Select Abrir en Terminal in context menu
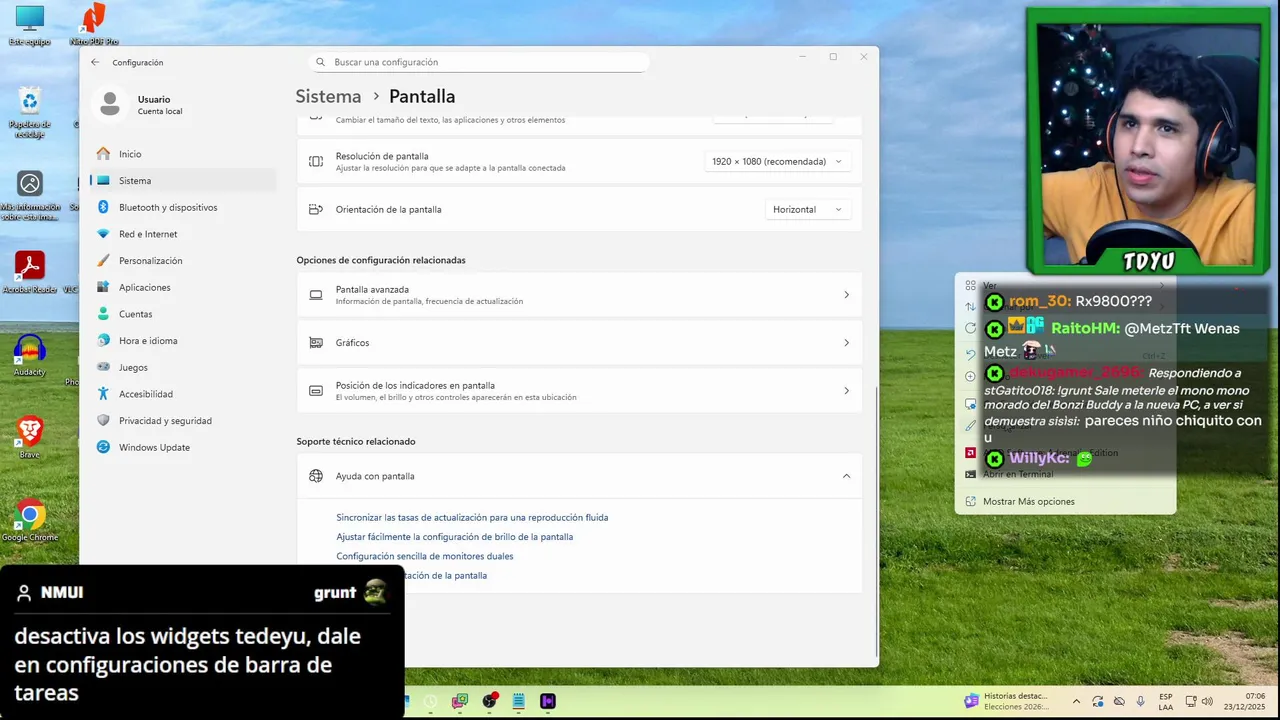 (x=1018, y=474)
